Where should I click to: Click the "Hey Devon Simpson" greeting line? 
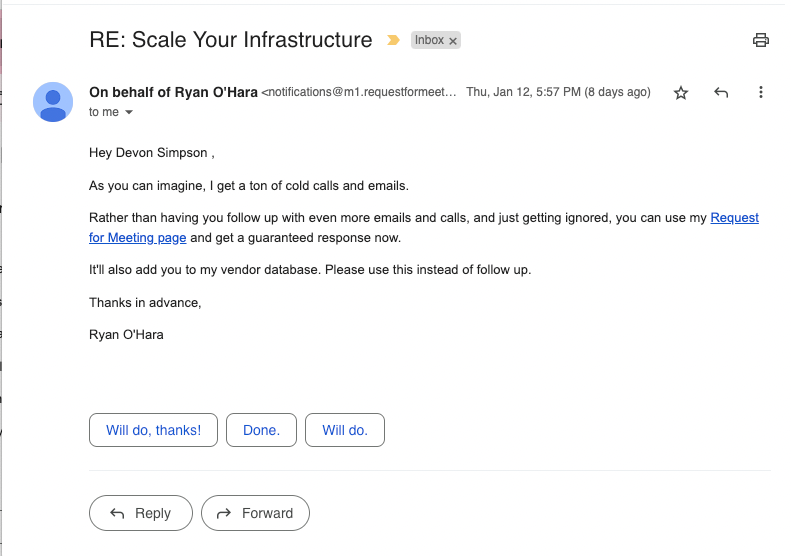152,153
